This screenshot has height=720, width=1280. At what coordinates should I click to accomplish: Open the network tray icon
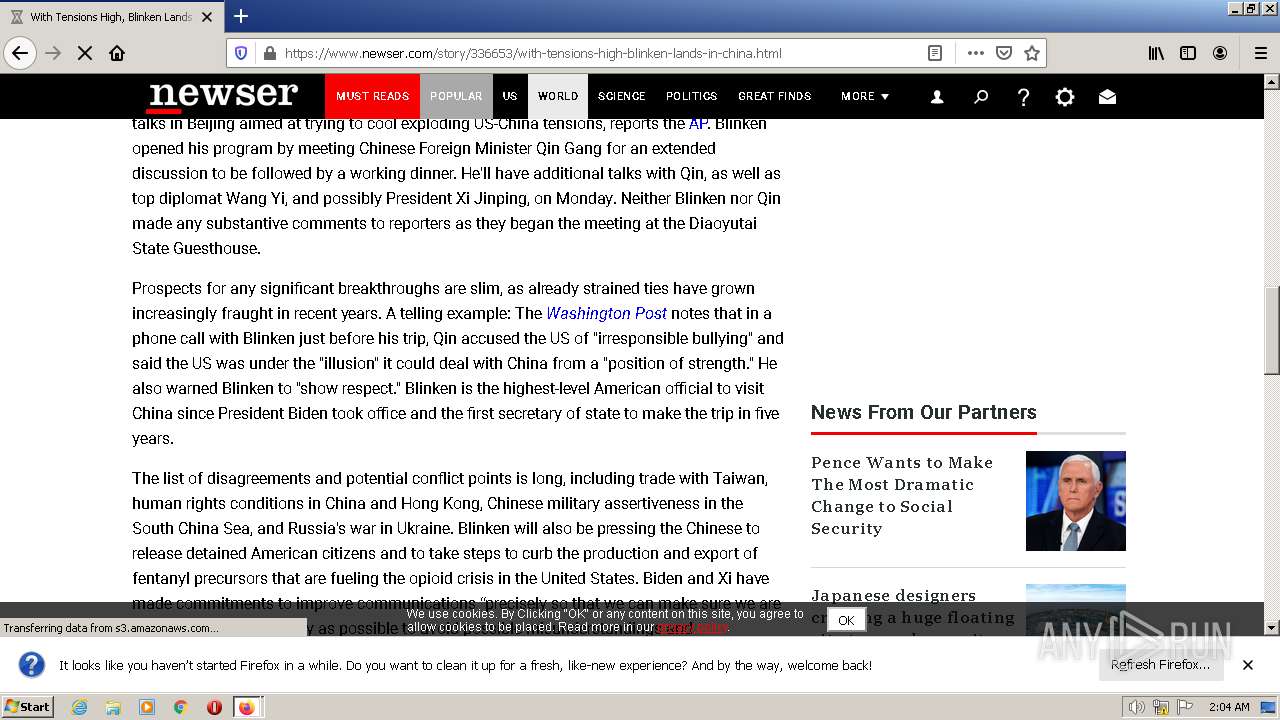tap(1161, 707)
